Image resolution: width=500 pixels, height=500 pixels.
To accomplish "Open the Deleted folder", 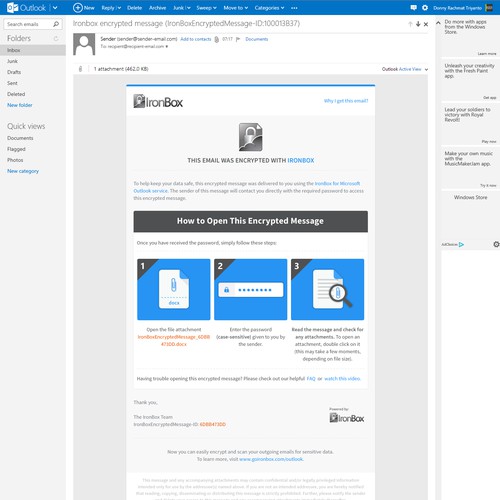I will click(16, 94).
